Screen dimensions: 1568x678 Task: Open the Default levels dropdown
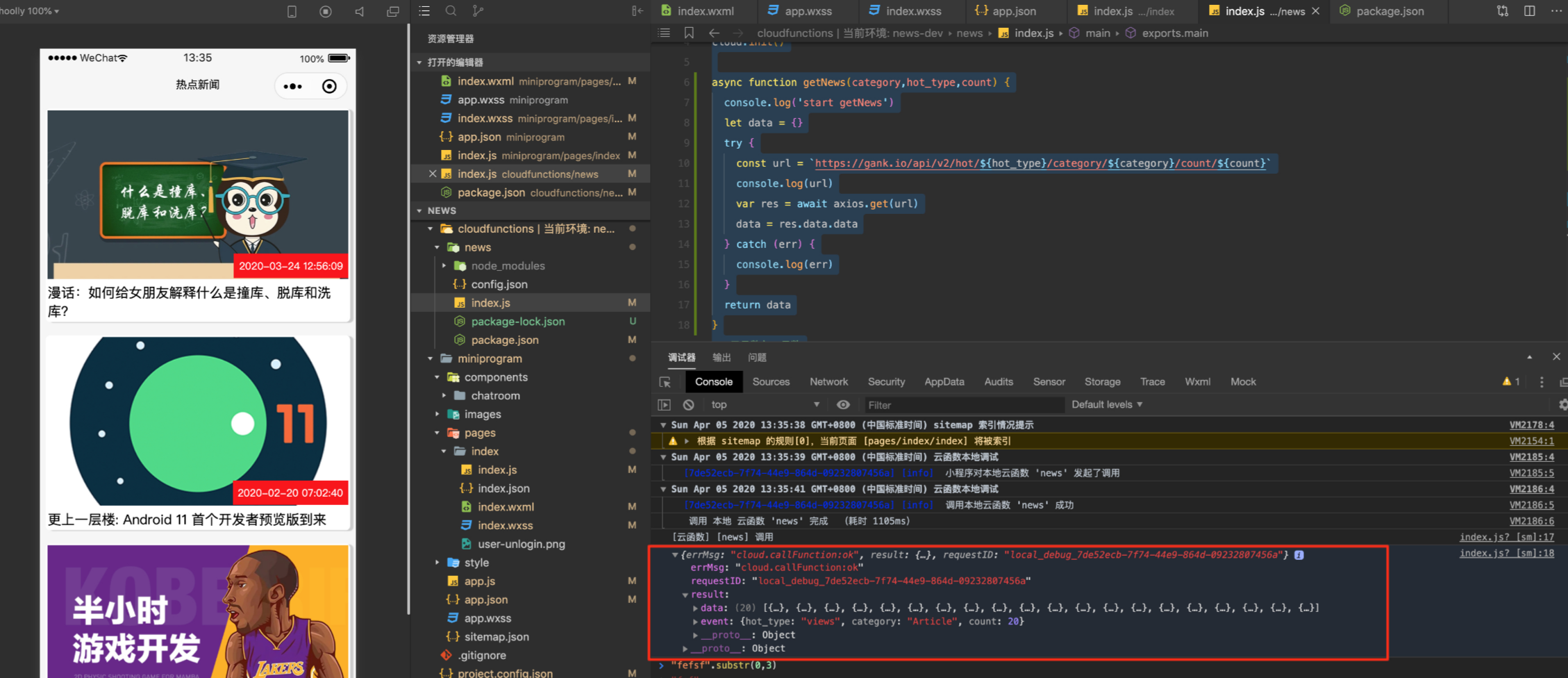1107,404
